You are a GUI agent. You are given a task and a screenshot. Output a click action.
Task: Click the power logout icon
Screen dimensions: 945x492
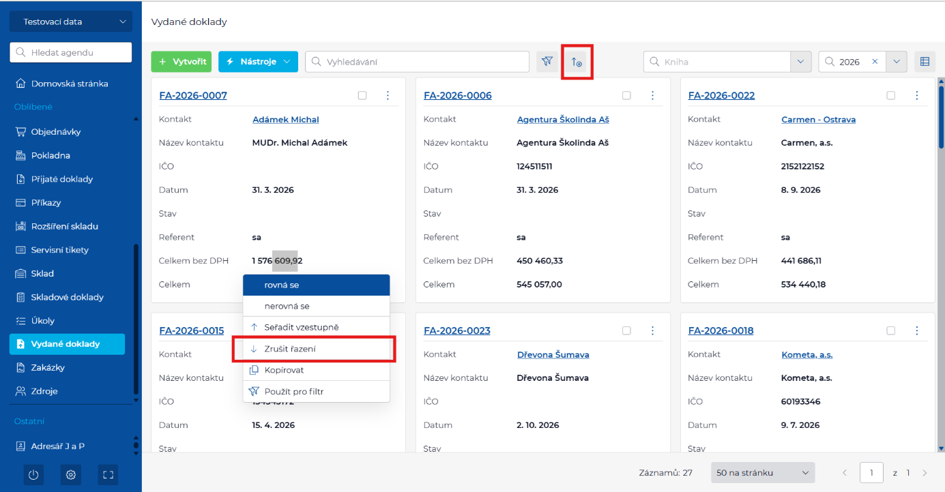pyautogui.click(x=33, y=475)
